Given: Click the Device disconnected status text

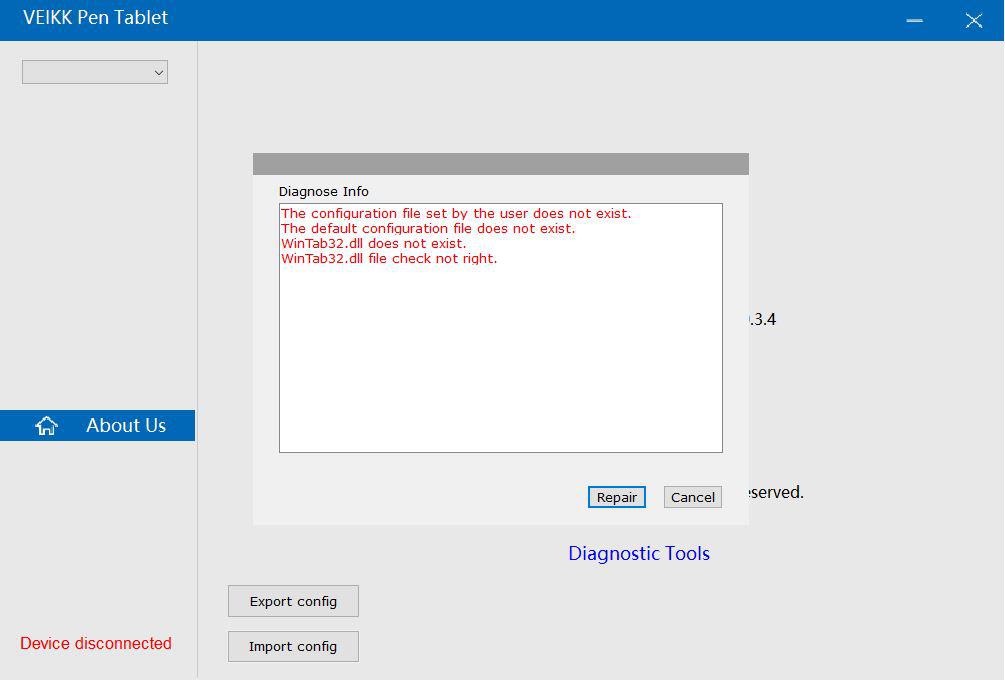Looking at the screenshot, I should click(95, 643).
